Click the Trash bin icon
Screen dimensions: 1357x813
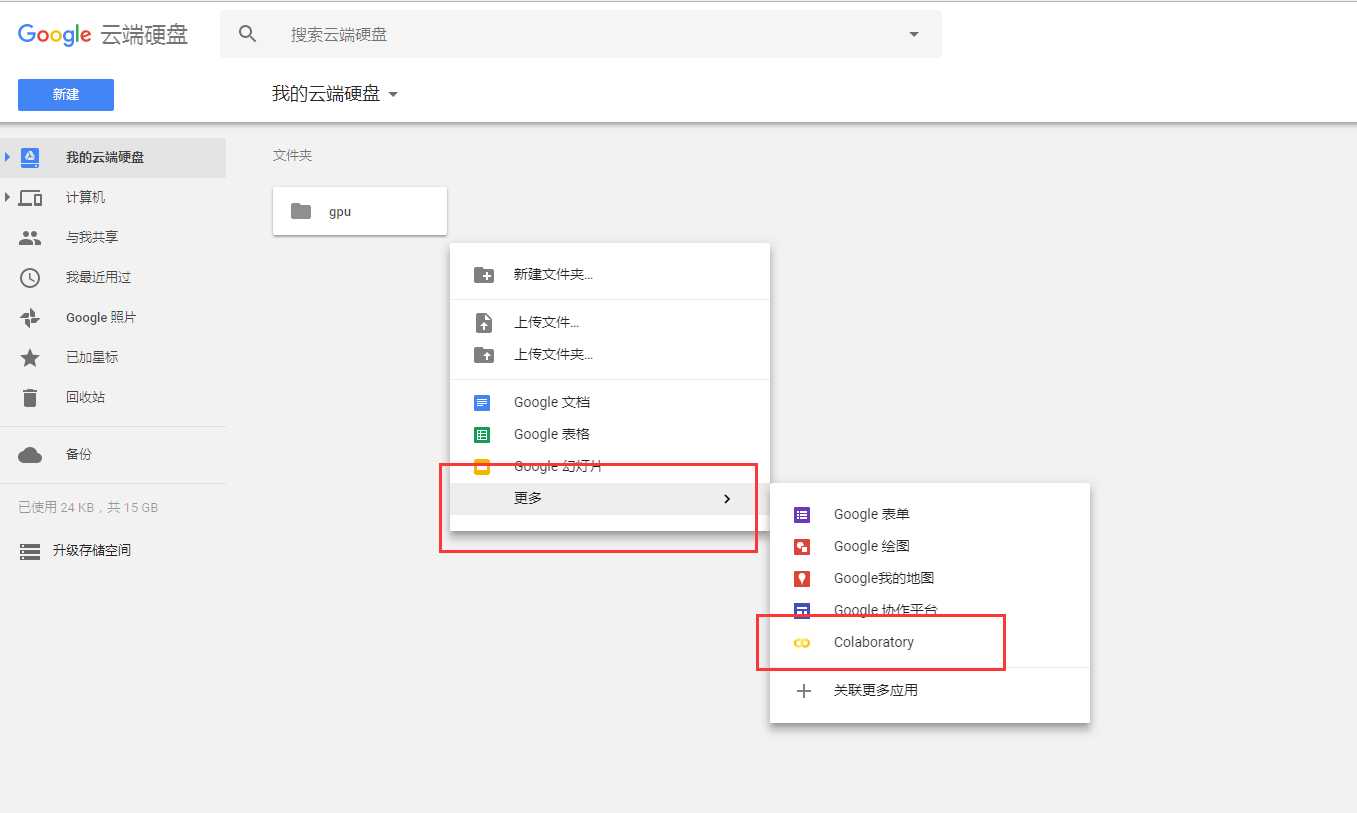(x=30, y=397)
